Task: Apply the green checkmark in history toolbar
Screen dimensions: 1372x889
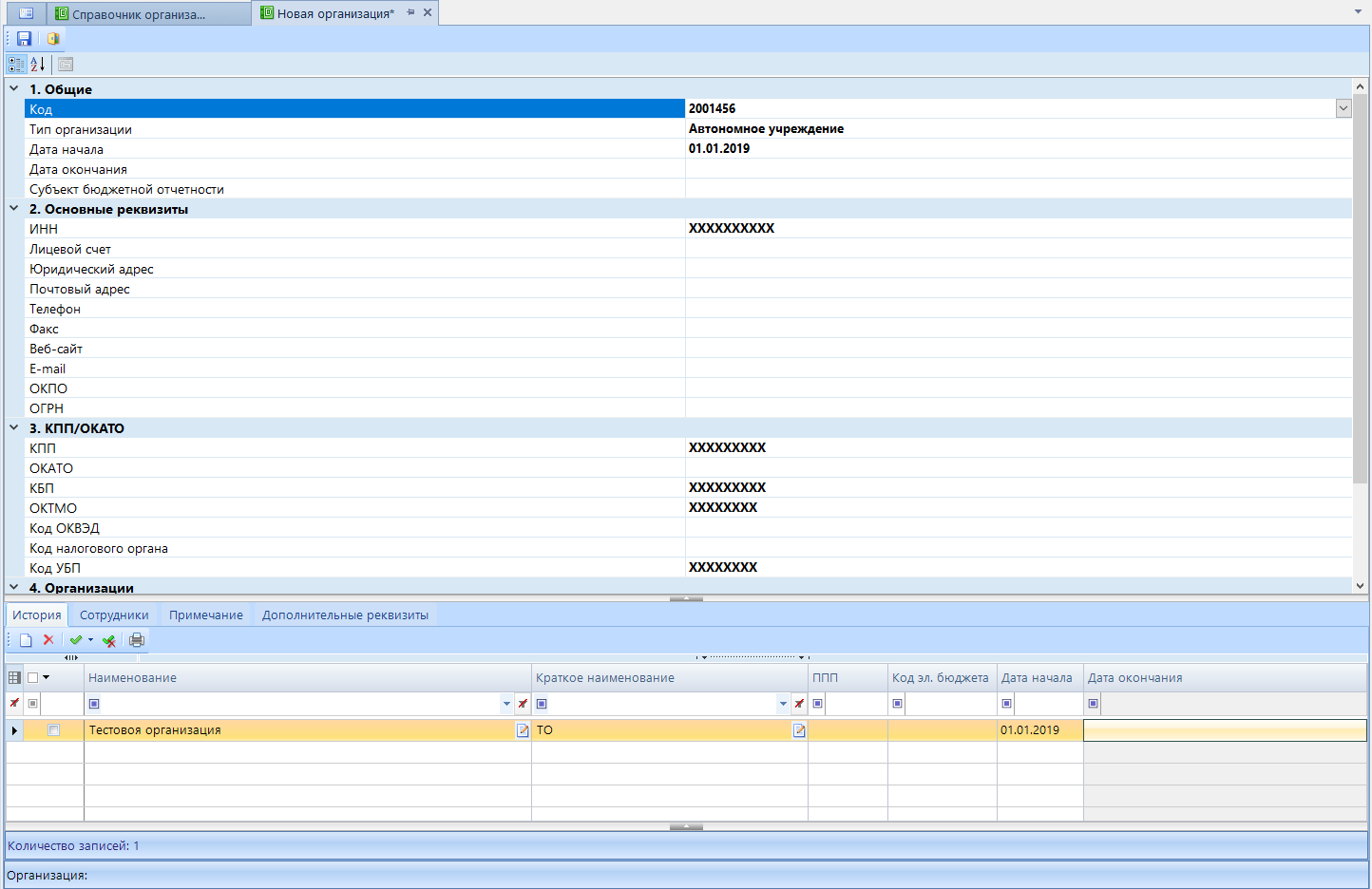Action: (76, 640)
